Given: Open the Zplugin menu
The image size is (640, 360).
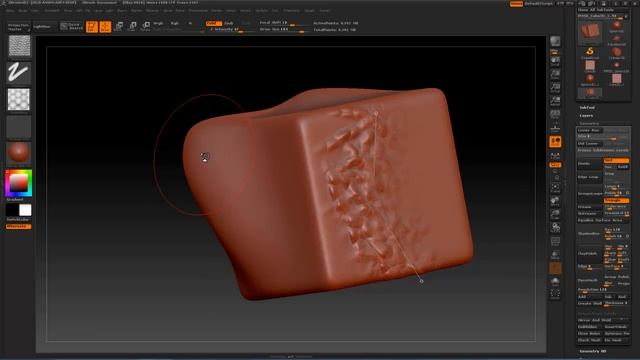Looking at the screenshot, I should [x=310, y=11].
